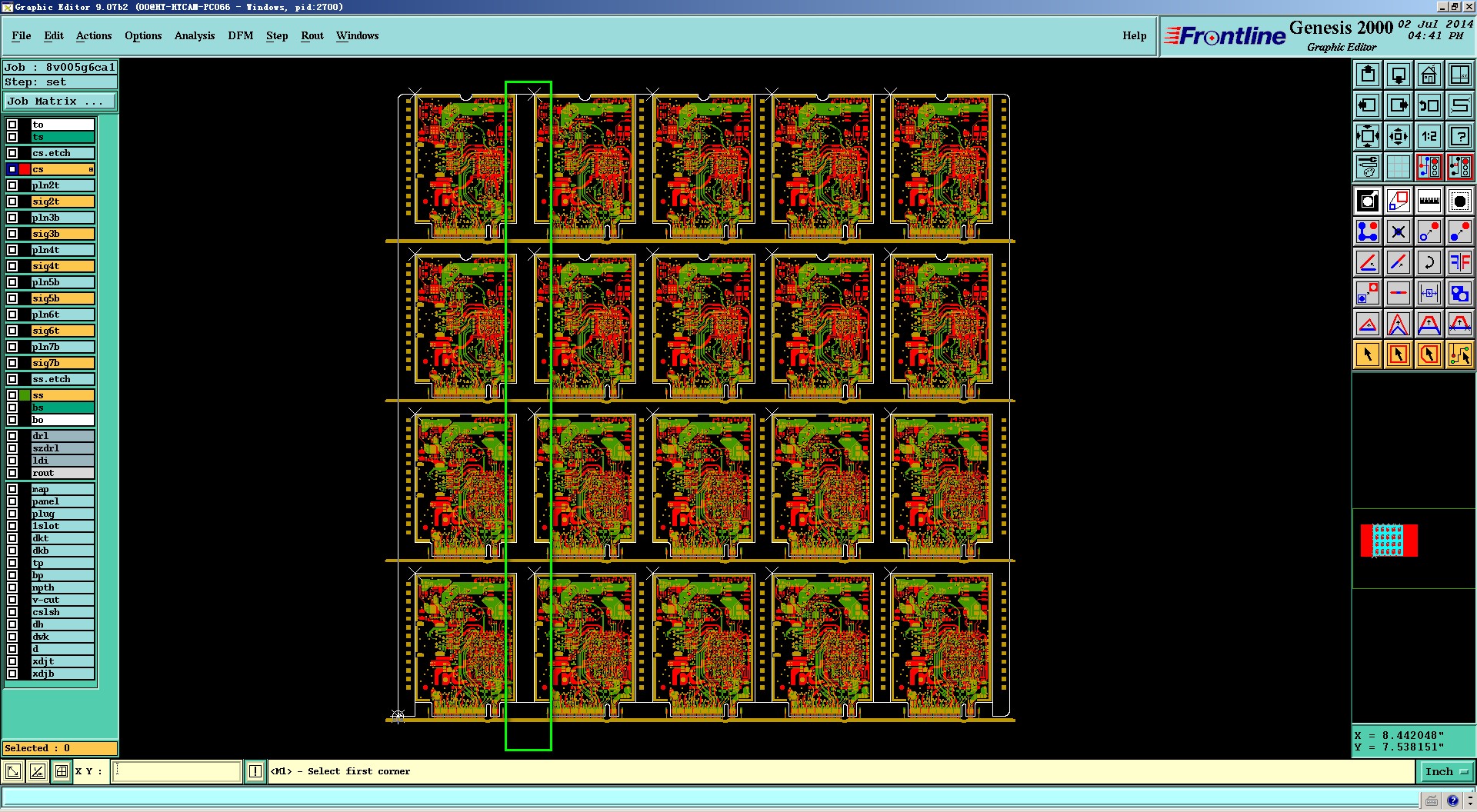Image resolution: width=1477 pixels, height=812 pixels.
Task: Open the Windows menu
Action: (358, 35)
